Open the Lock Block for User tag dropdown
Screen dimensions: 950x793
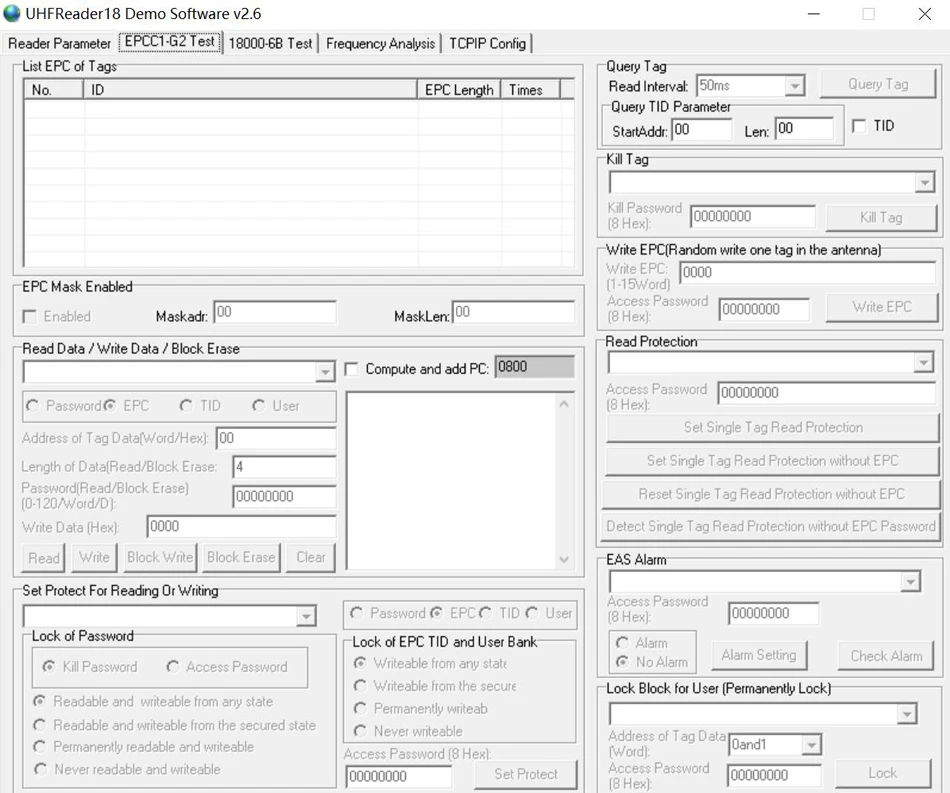coord(906,714)
